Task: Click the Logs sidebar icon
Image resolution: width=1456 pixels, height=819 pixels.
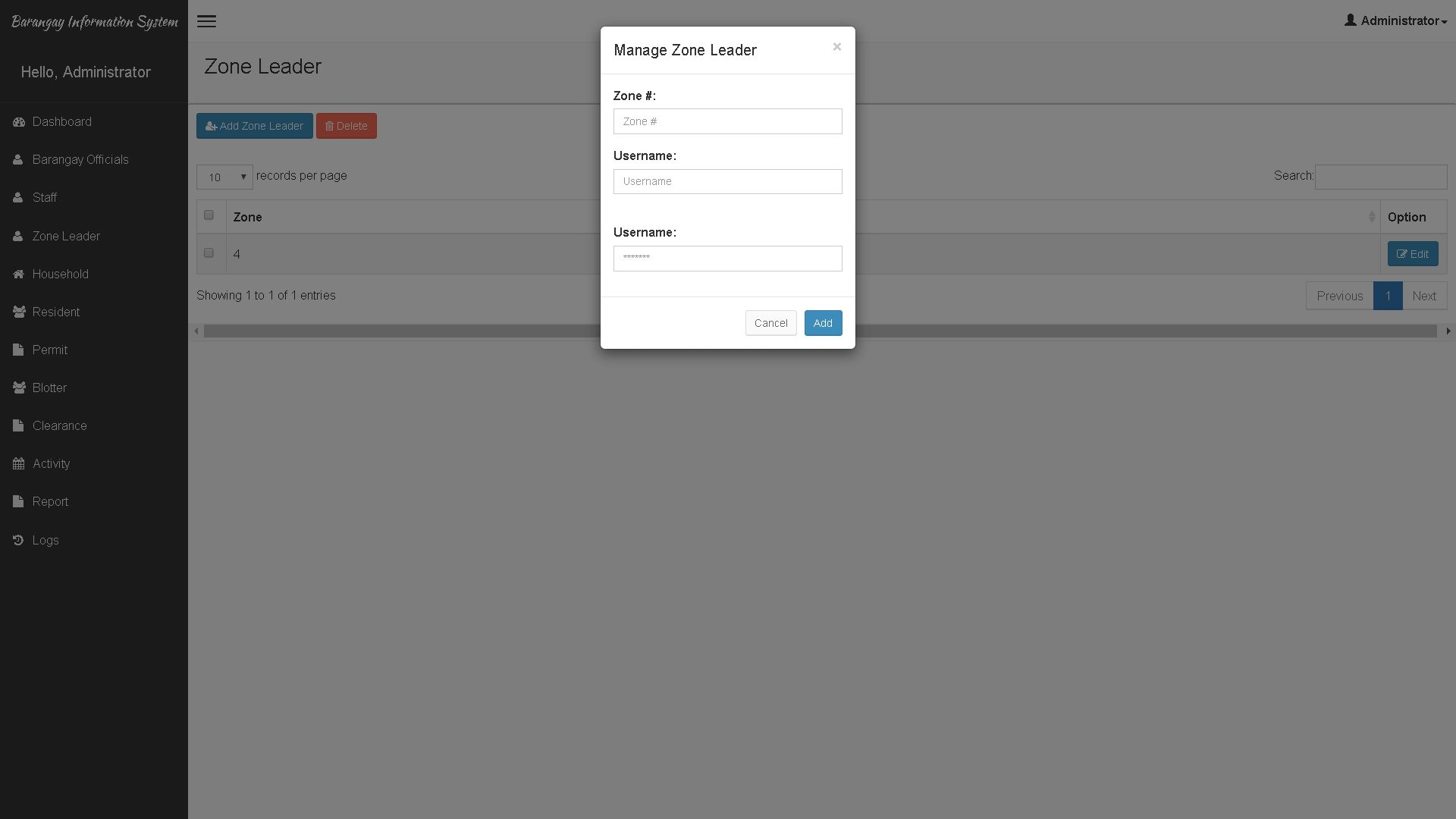Action: pyautogui.click(x=18, y=540)
